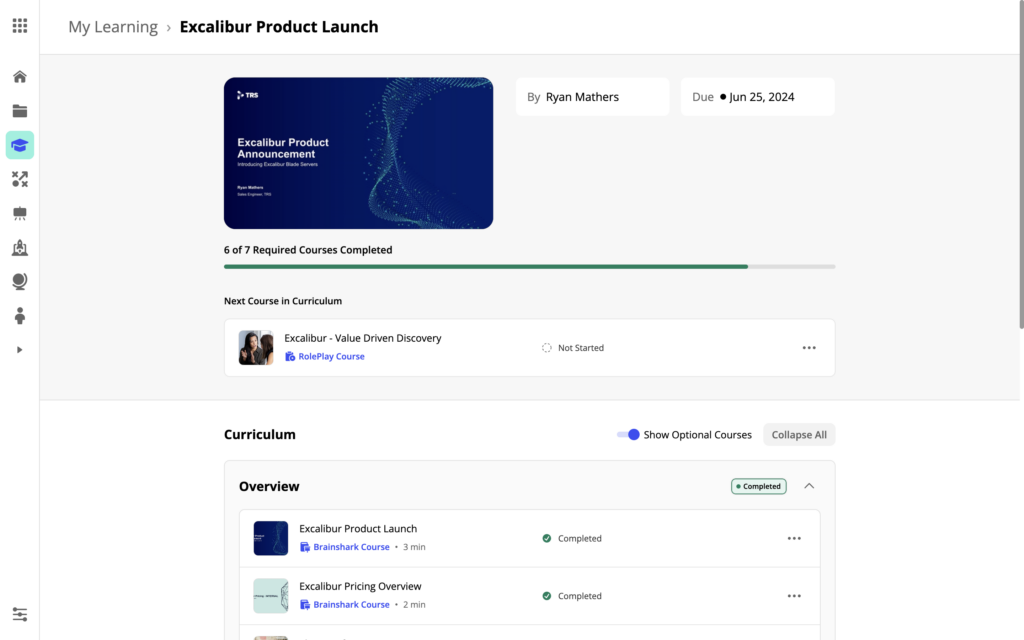1024x640 pixels.
Task: Click the RolePlay Course label
Action: tap(331, 357)
